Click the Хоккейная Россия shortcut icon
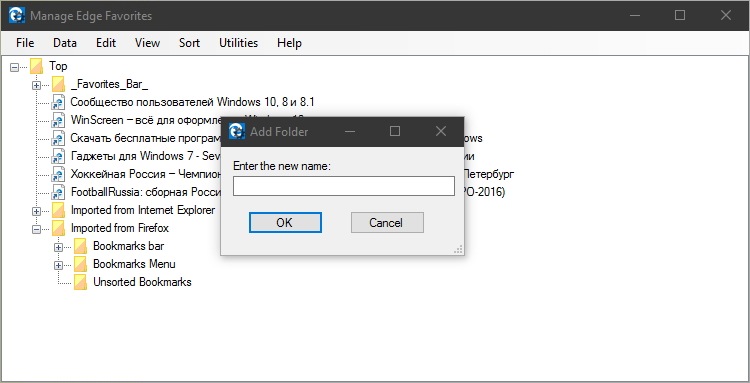The height and width of the screenshot is (383, 750). coord(58,174)
